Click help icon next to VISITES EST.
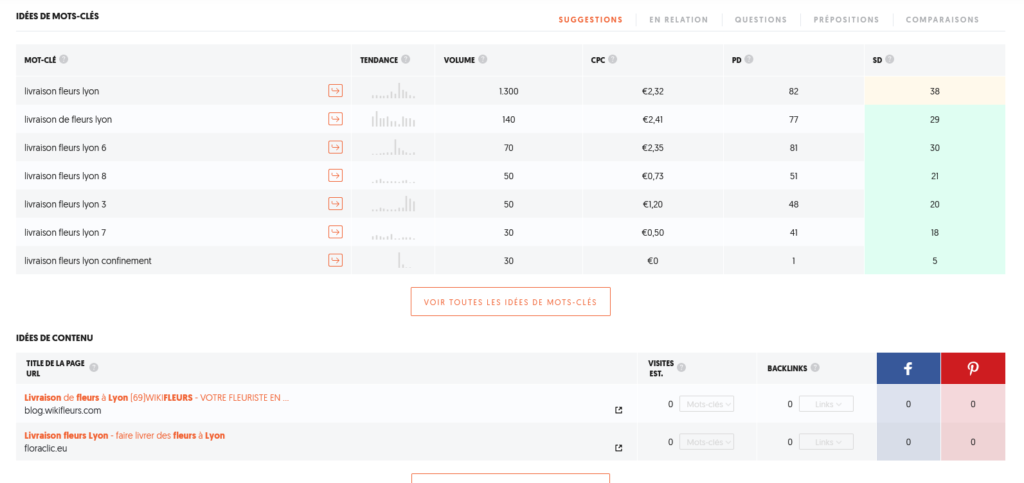Screen dimensions: 1024x483 point(681,367)
